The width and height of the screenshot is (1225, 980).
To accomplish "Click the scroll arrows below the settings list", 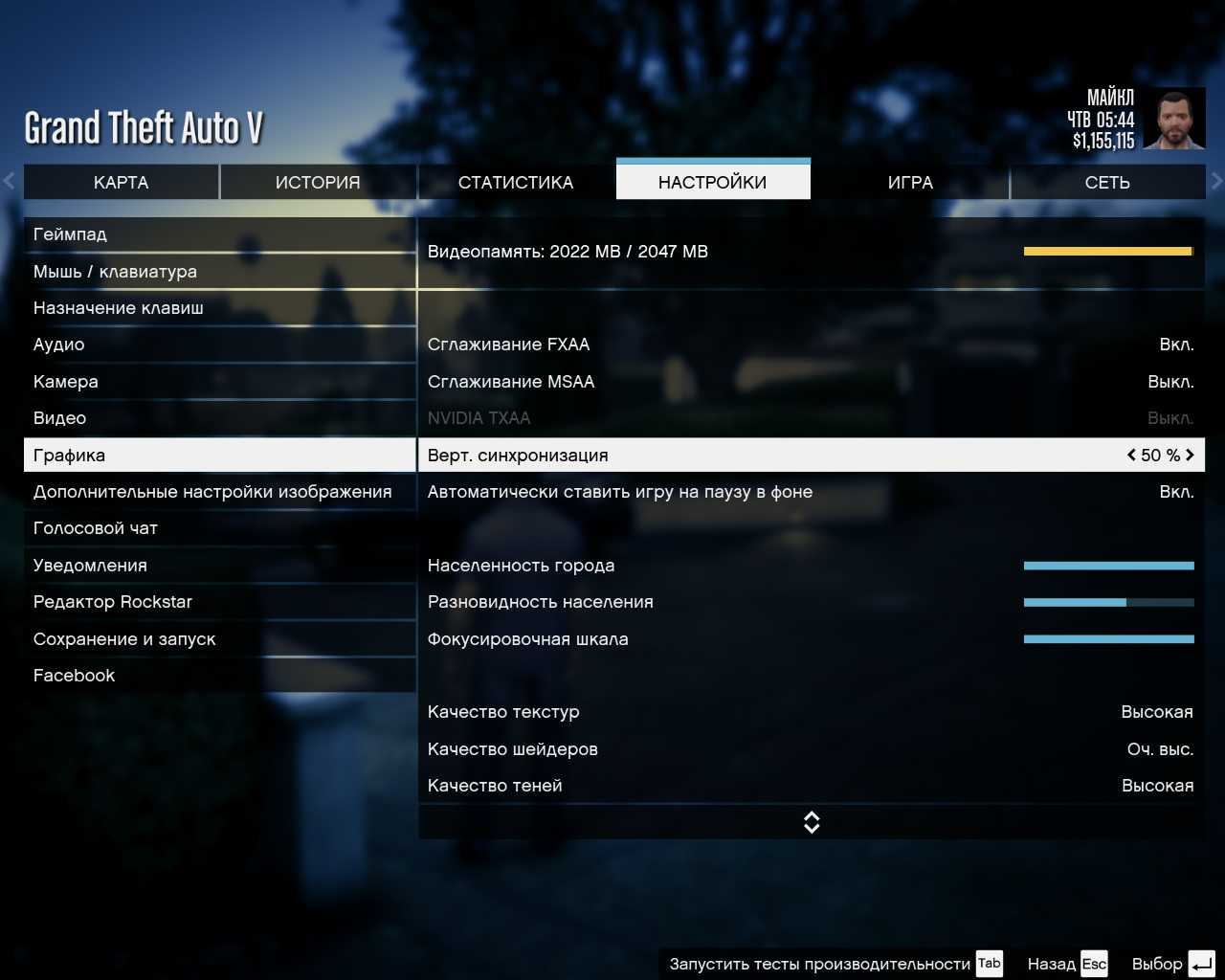I will click(x=812, y=822).
